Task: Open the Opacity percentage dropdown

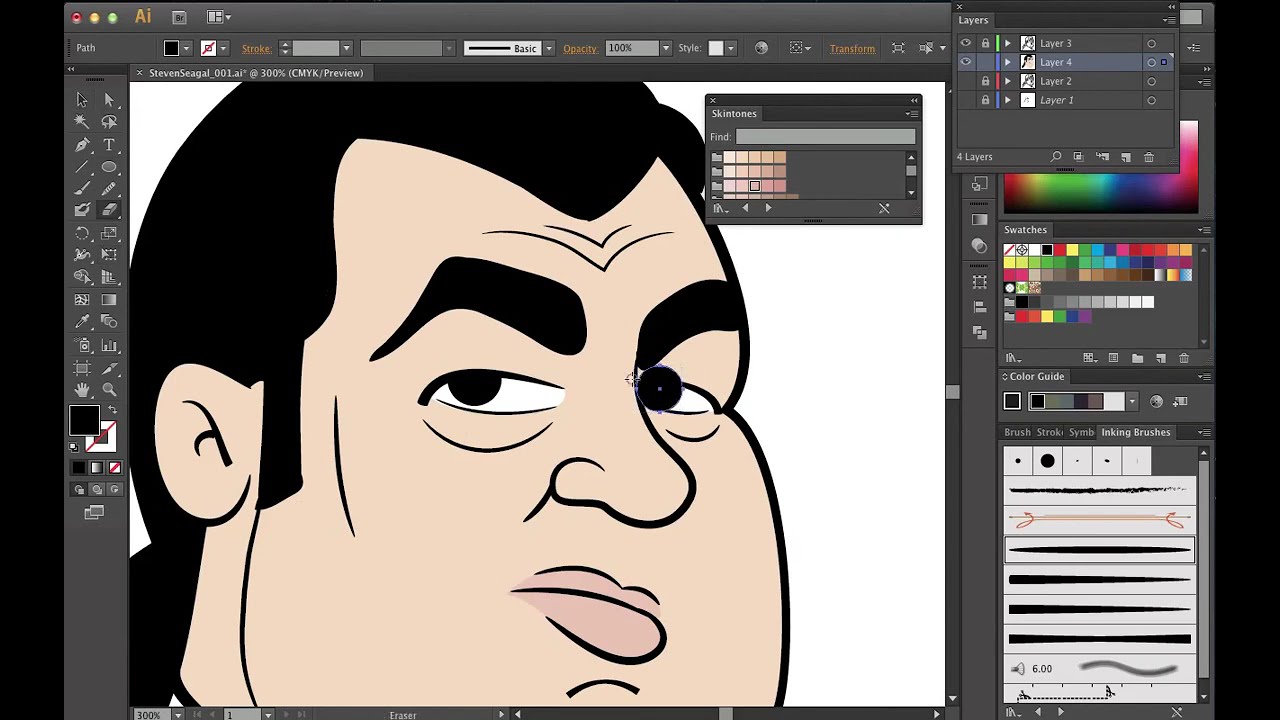Action: (x=666, y=48)
